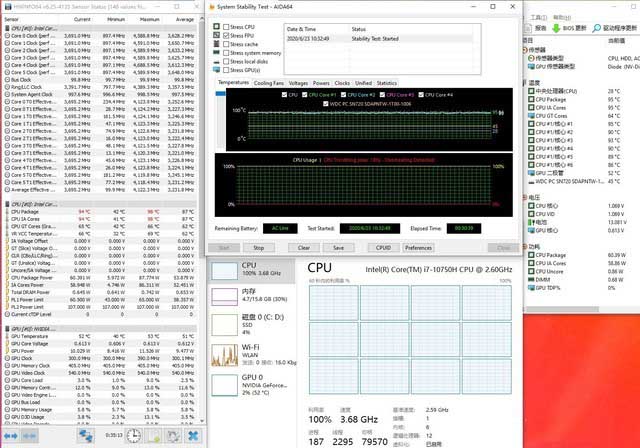The width and height of the screenshot is (640, 448).
Task: Select GPU 0 entry in Task Manager sidebar
Action: pos(252,384)
